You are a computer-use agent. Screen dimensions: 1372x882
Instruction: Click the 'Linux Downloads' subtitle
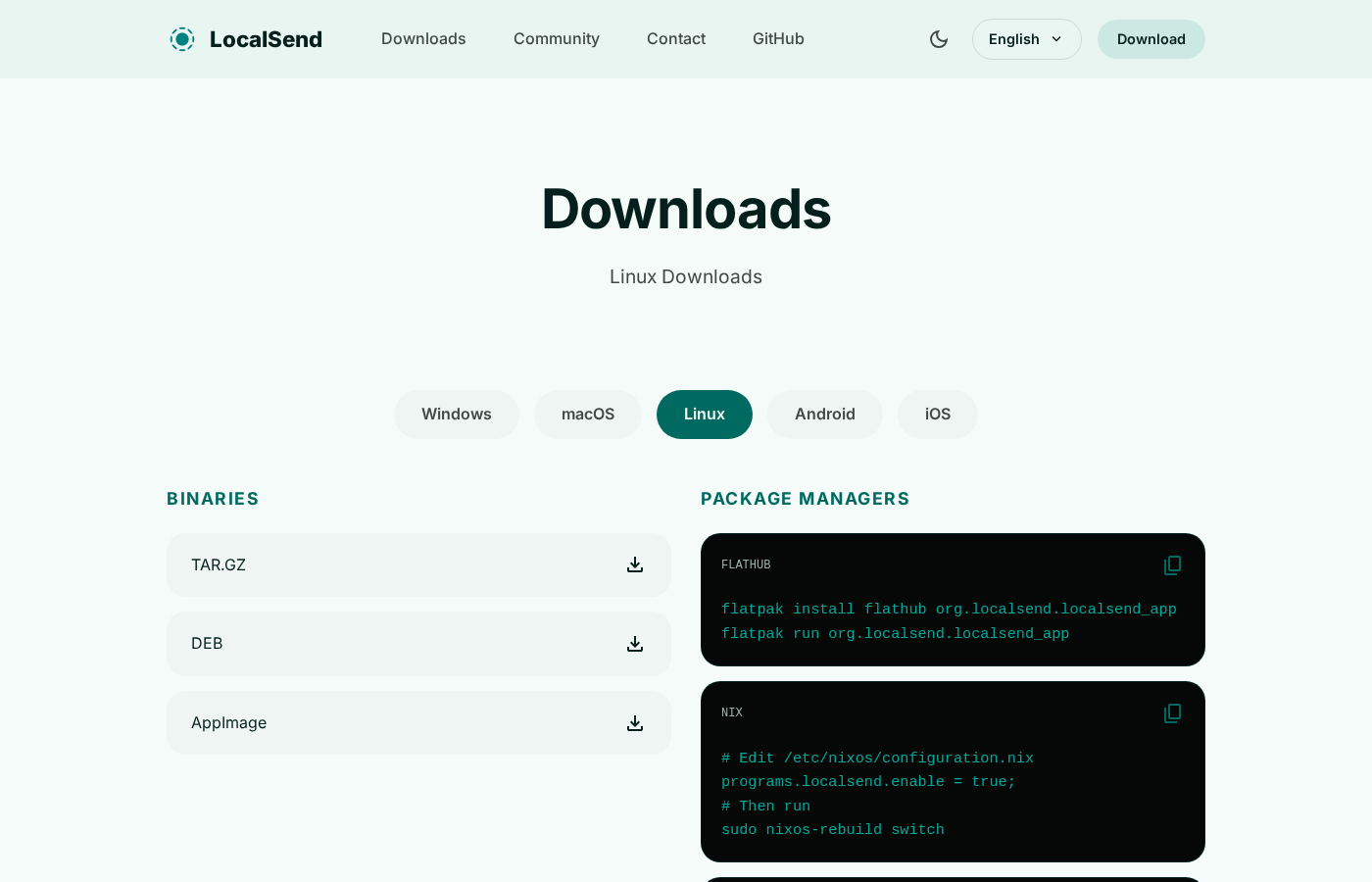point(686,277)
